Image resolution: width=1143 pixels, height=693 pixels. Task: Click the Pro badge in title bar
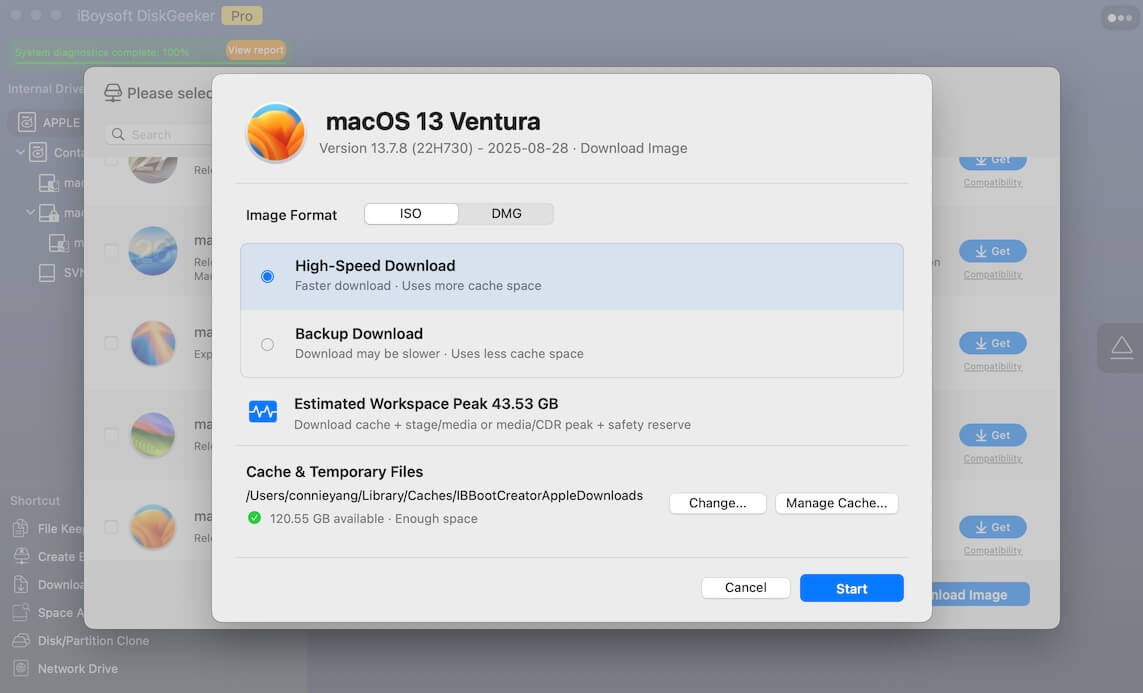241,16
